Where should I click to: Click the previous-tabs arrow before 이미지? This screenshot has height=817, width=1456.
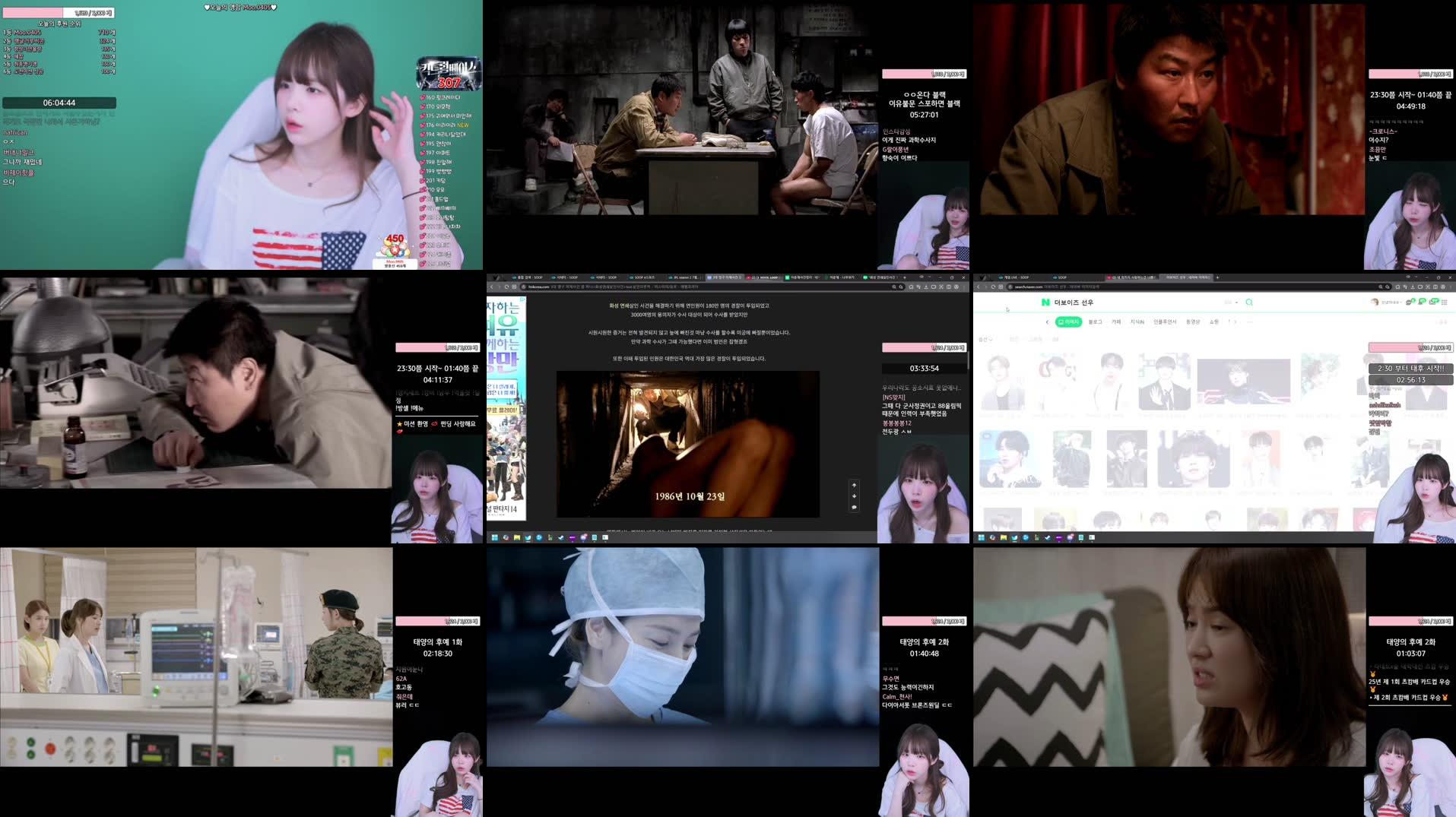click(x=1047, y=322)
